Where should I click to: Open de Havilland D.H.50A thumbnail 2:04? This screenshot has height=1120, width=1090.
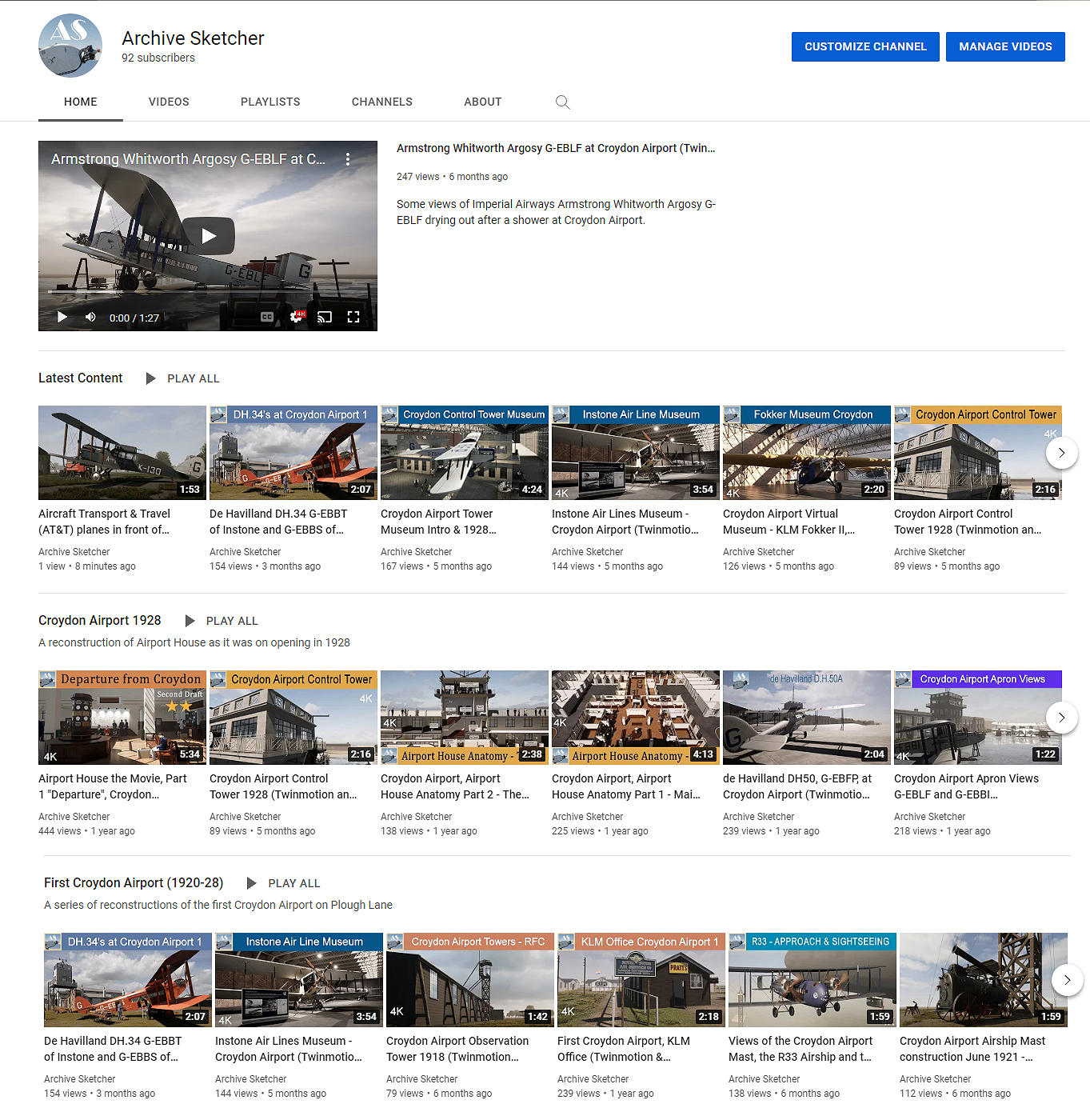pyautogui.click(x=807, y=718)
